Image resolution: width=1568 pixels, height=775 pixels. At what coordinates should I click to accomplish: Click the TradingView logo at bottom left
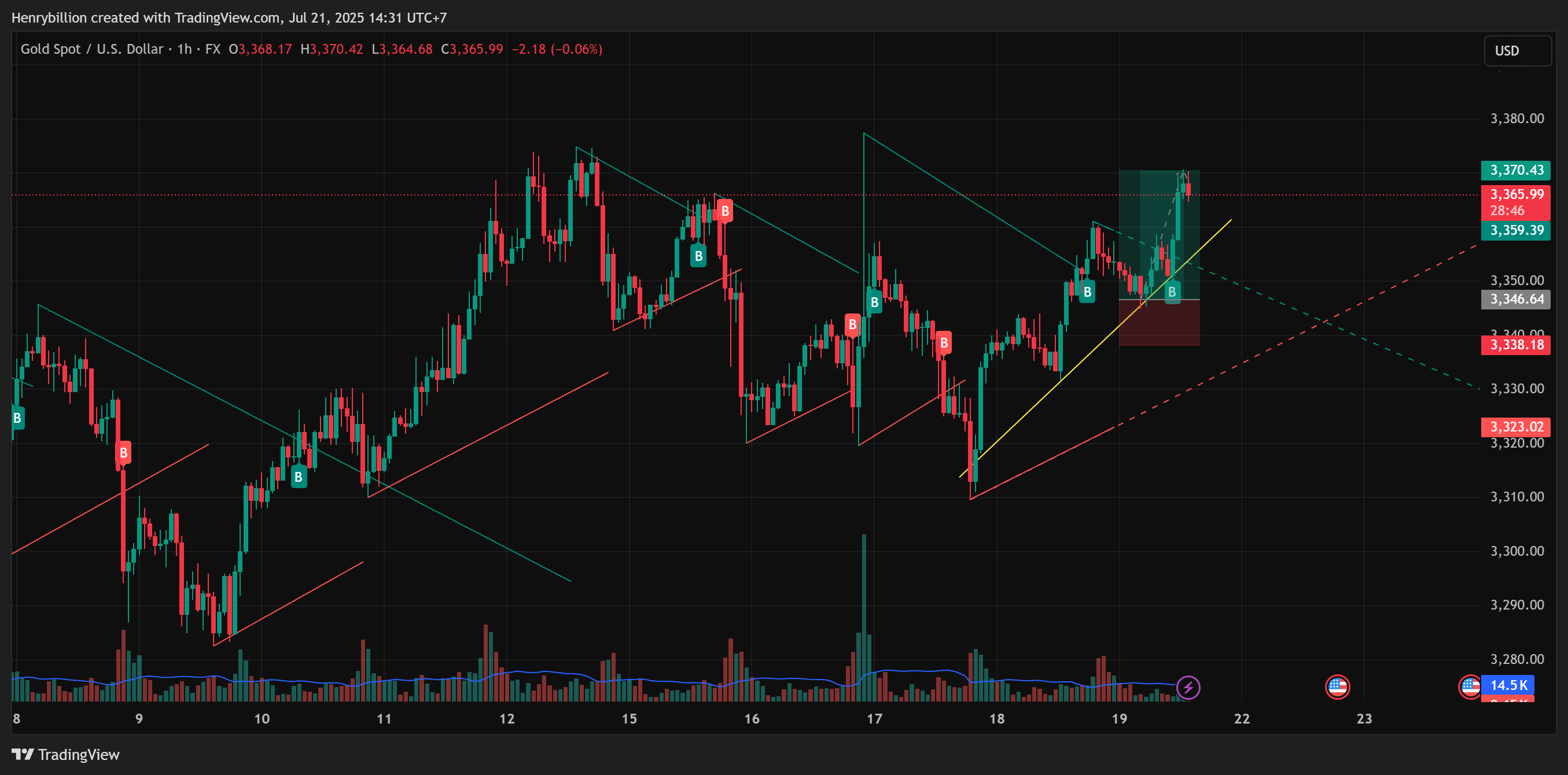(x=66, y=754)
